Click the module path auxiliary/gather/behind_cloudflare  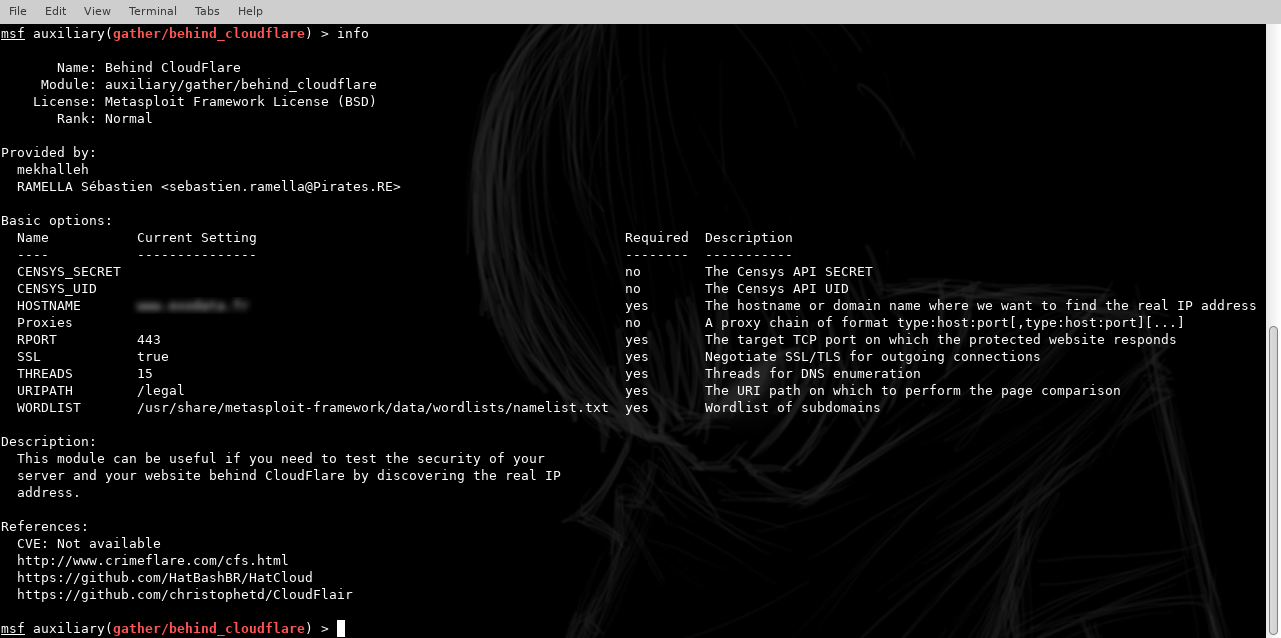(x=240, y=85)
